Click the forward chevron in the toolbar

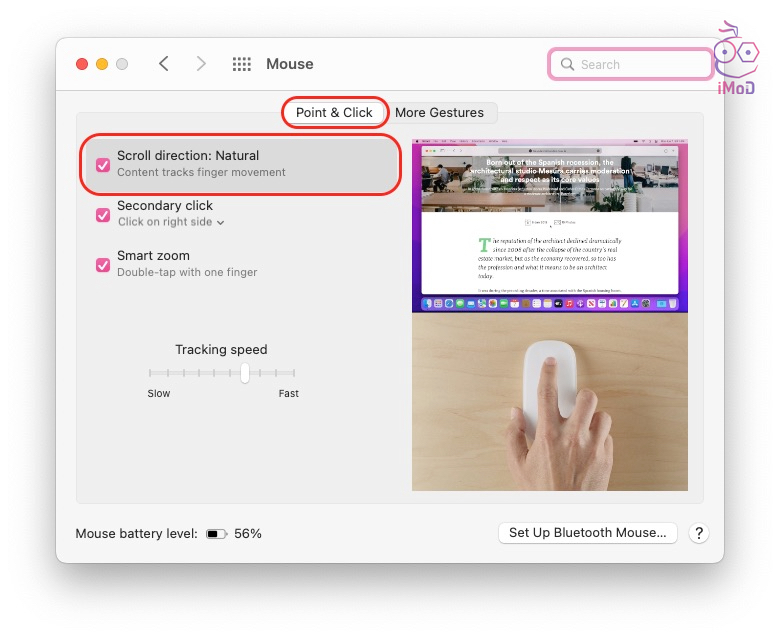[x=201, y=64]
